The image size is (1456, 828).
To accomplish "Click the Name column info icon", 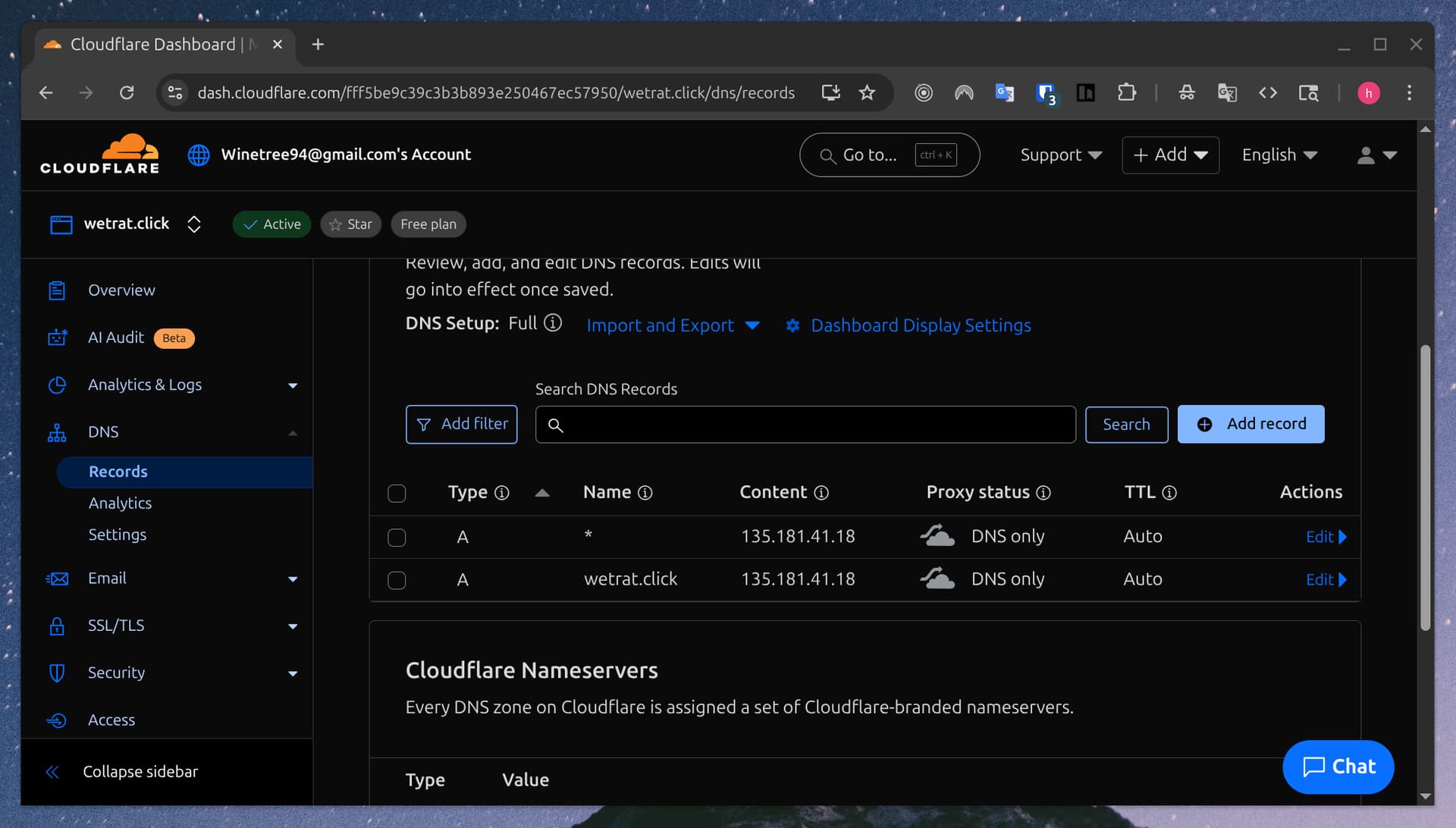I will tap(645, 493).
